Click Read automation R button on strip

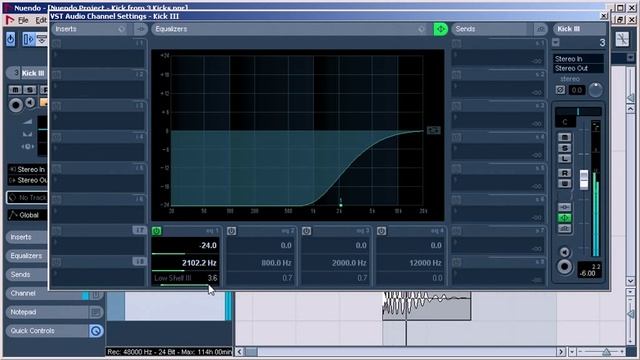pos(564,173)
